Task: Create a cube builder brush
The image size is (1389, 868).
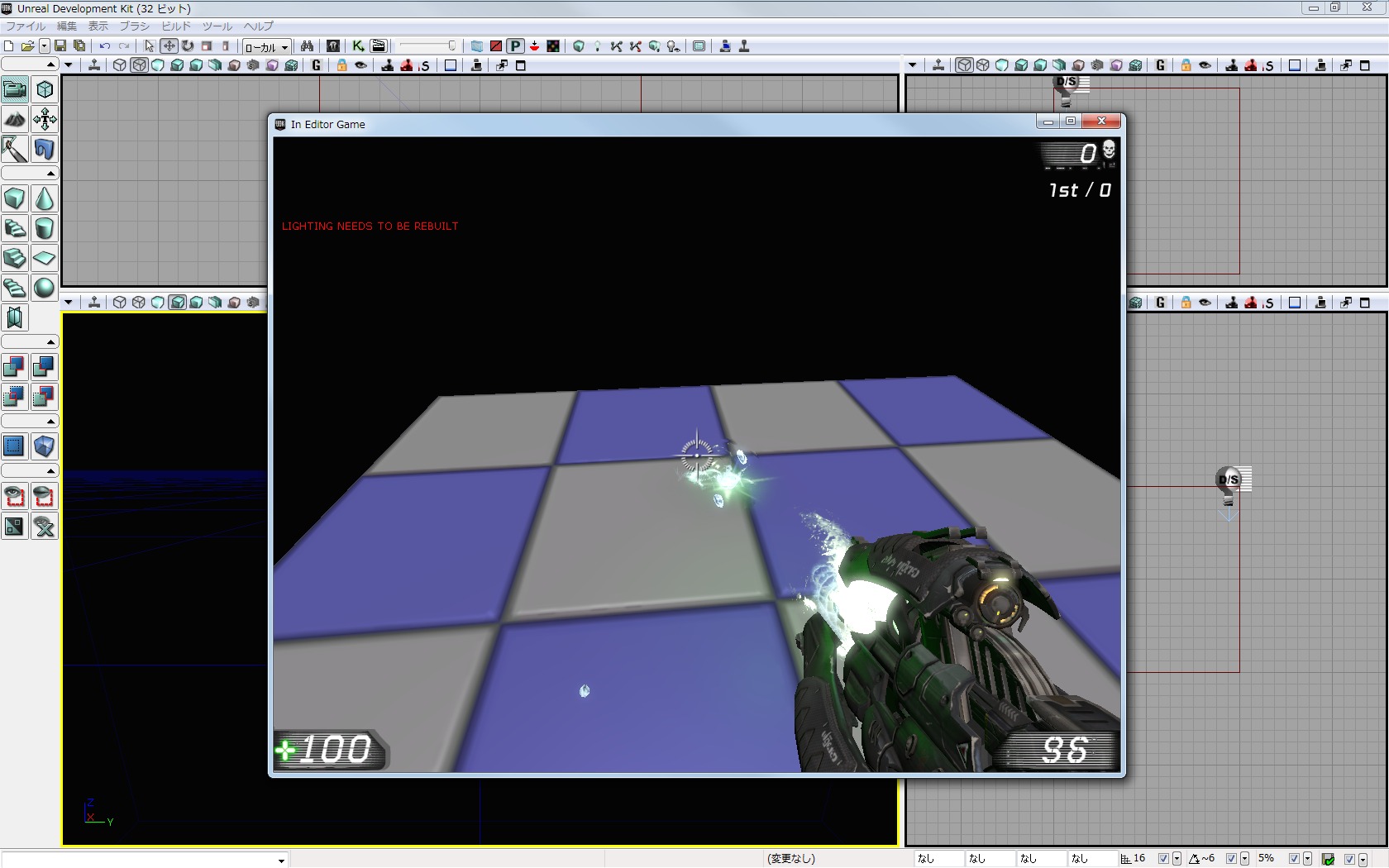Action: (x=15, y=198)
